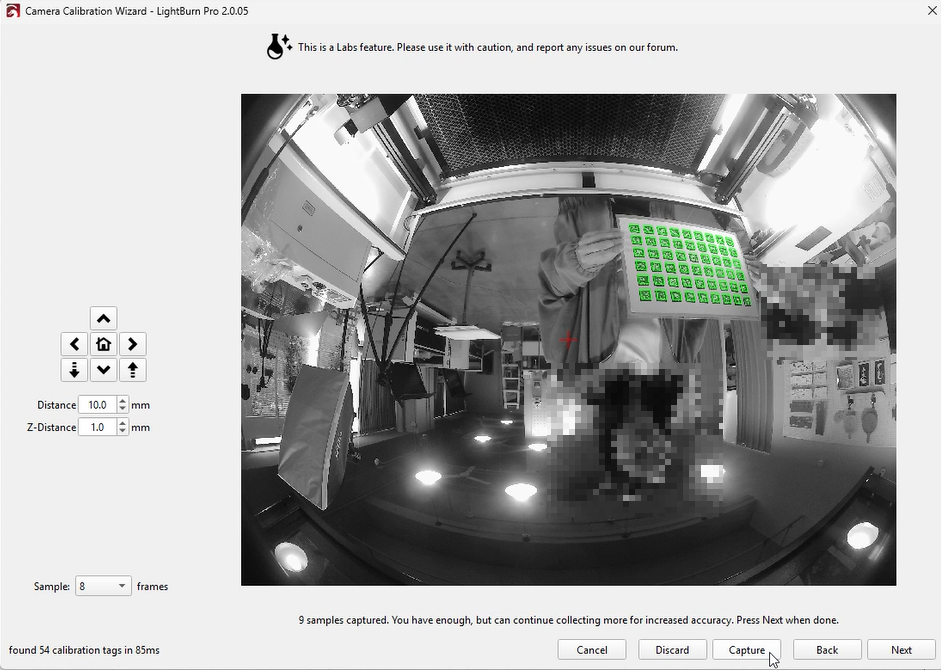Cancel the calibration wizard
The image size is (941, 670).
click(x=592, y=650)
